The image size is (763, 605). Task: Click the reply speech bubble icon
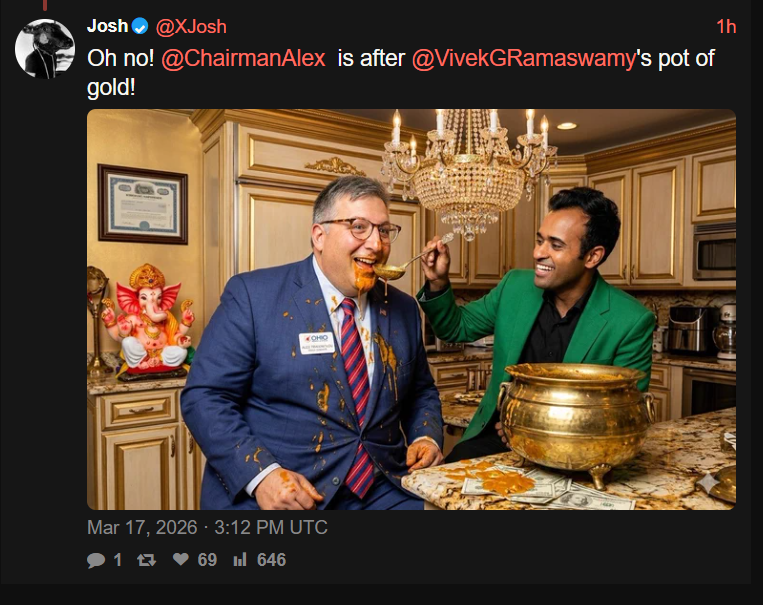[96, 560]
